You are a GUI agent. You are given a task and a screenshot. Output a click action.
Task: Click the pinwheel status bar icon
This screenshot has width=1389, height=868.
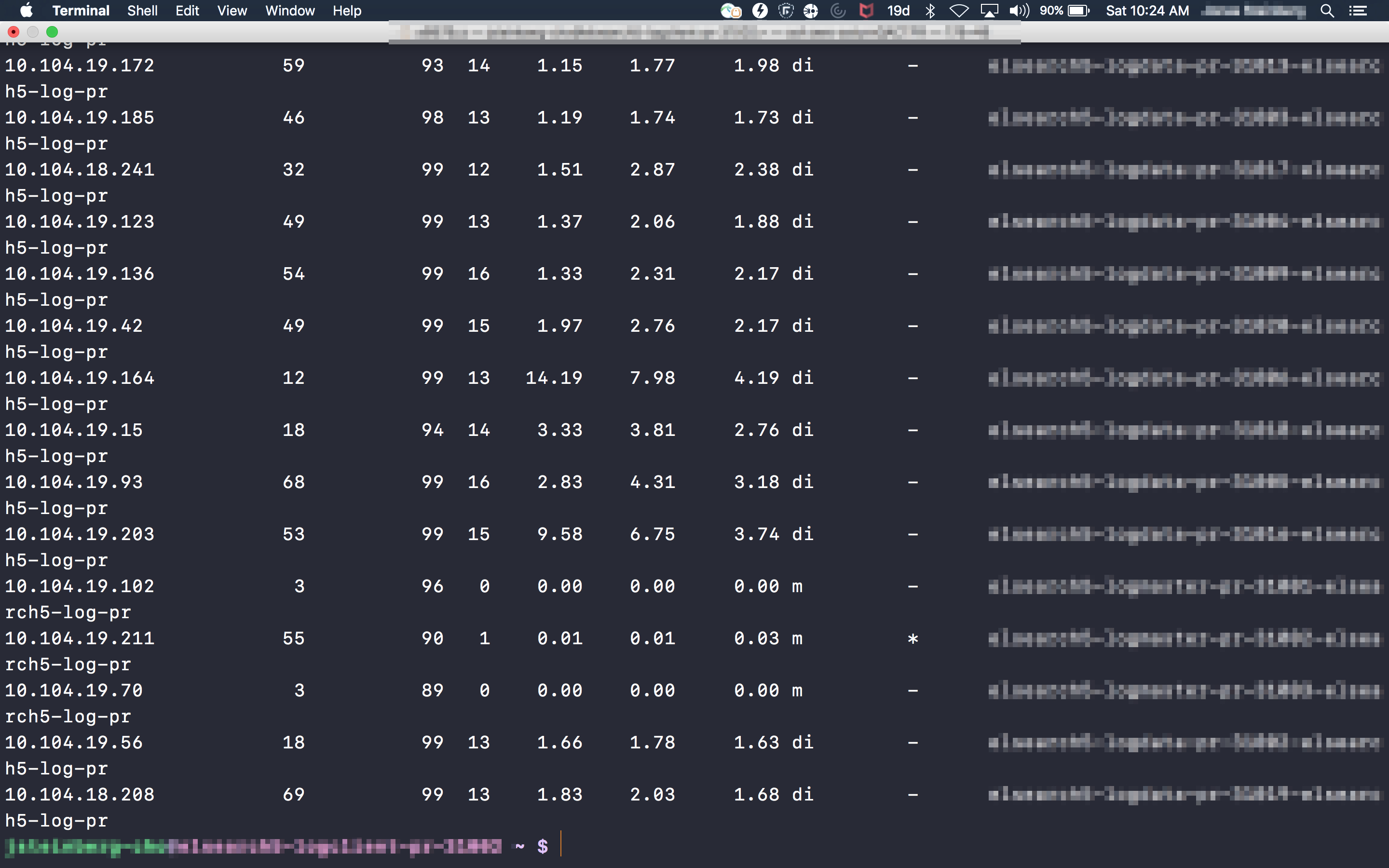[x=810, y=10]
